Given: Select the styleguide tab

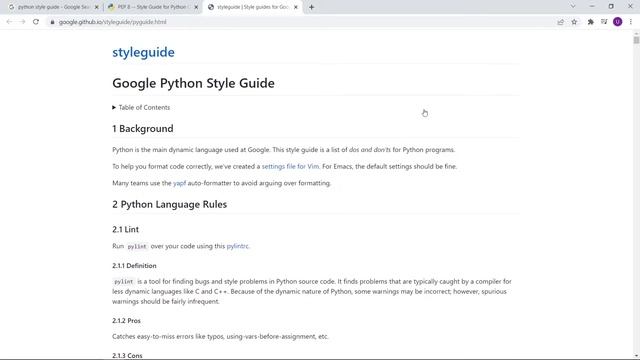Looking at the screenshot, I should click(x=252, y=7).
